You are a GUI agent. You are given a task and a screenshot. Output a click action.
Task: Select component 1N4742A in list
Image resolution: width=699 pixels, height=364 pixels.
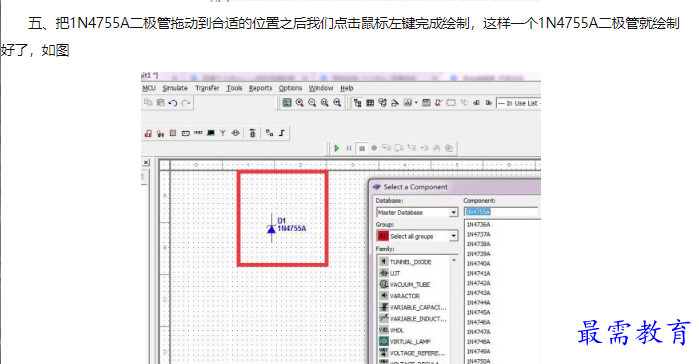478,283
